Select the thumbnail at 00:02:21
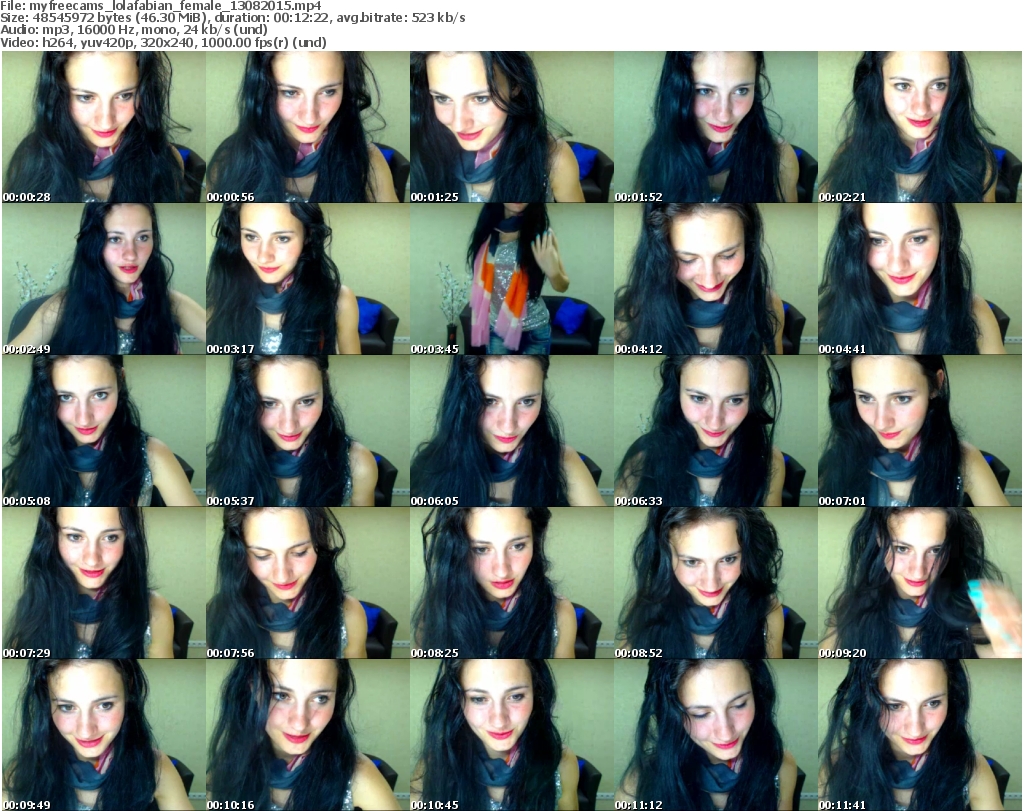This screenshot has height=811, width=1024. 920,127
